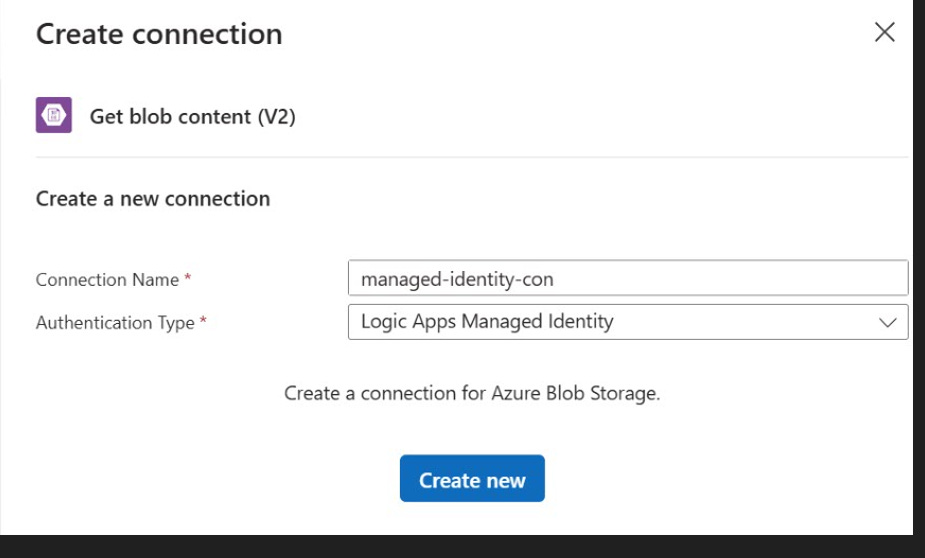The width and height of the screenshot is (925, 558).
Task: Focus the Connection Name input field
Action: coord(628,278)
